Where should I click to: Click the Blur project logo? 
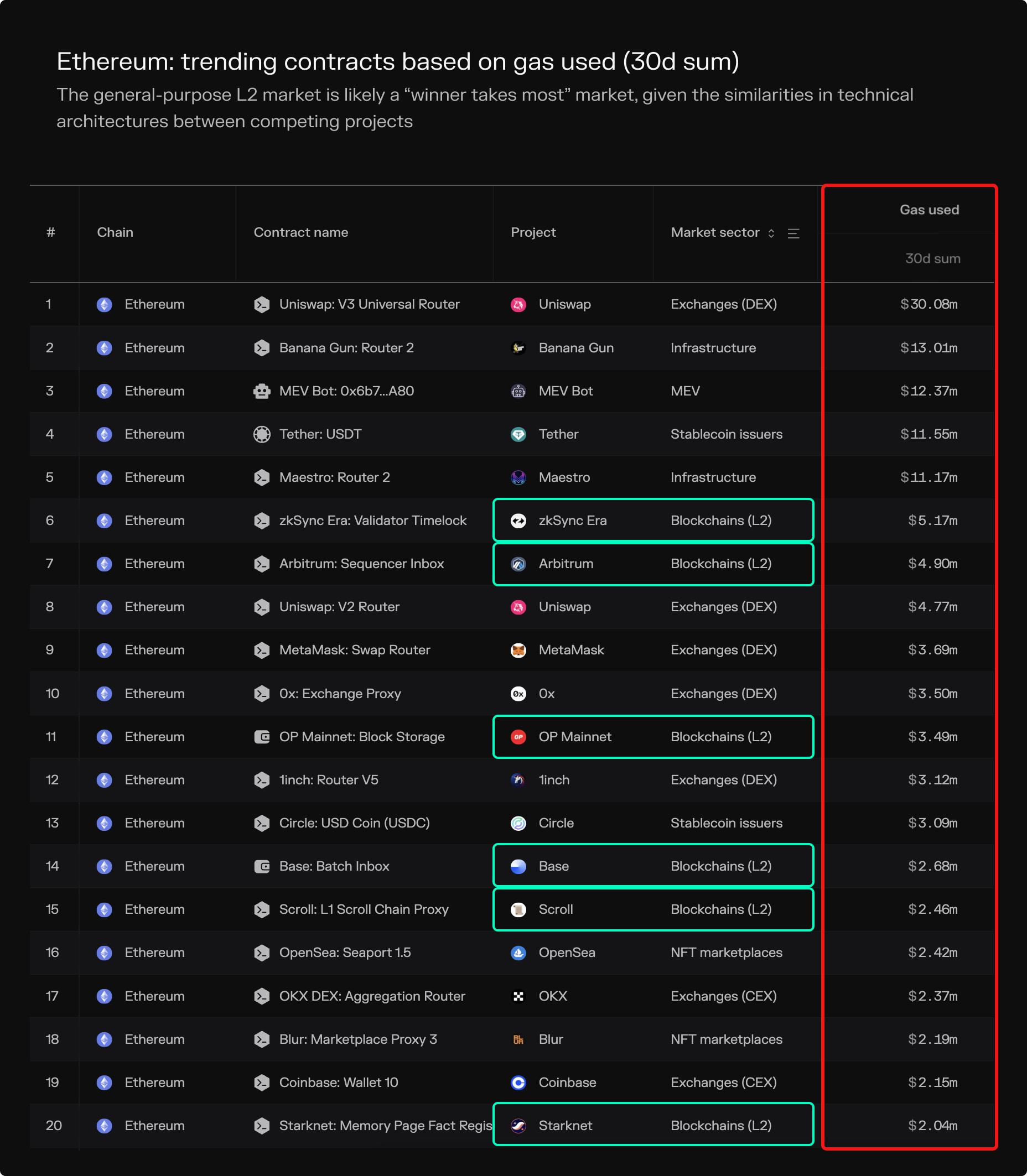point(518,1040)
